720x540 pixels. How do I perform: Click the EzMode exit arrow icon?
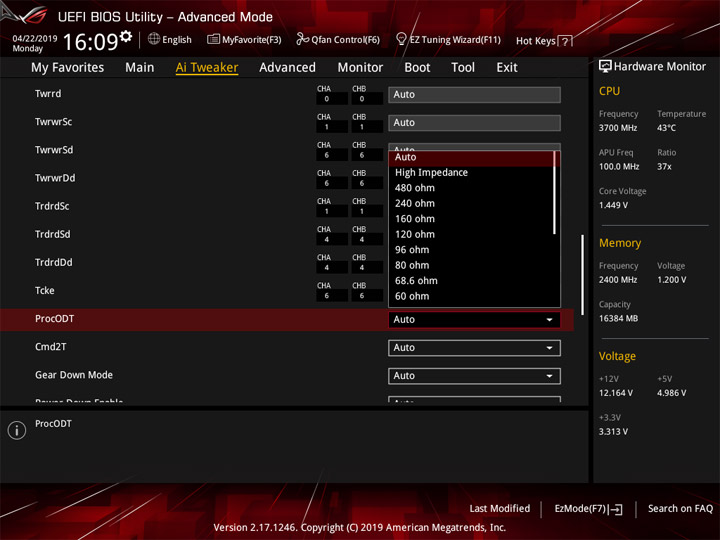(616, 509)
